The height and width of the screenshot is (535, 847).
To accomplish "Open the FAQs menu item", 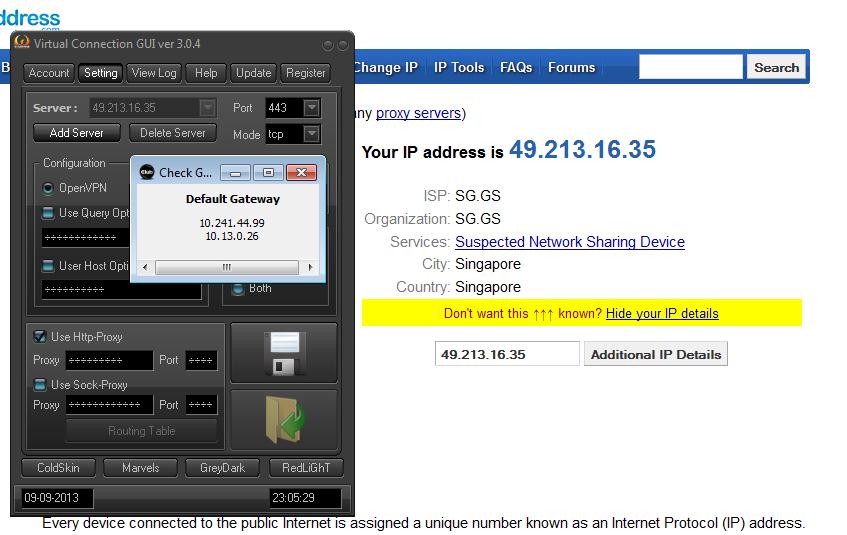I will [x=516, y=68].
